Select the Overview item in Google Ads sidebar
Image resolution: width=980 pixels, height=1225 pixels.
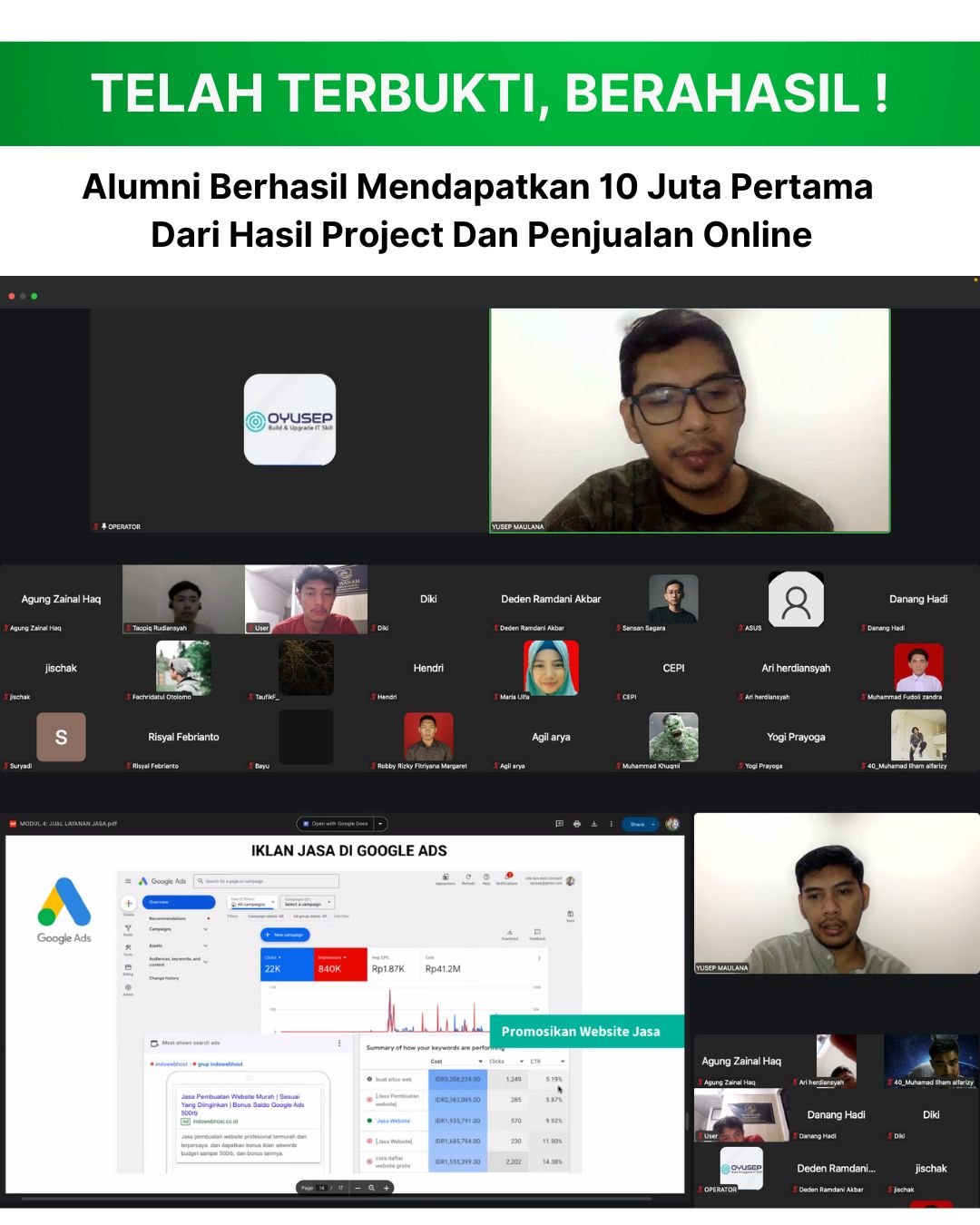click(x=179, y=902)
